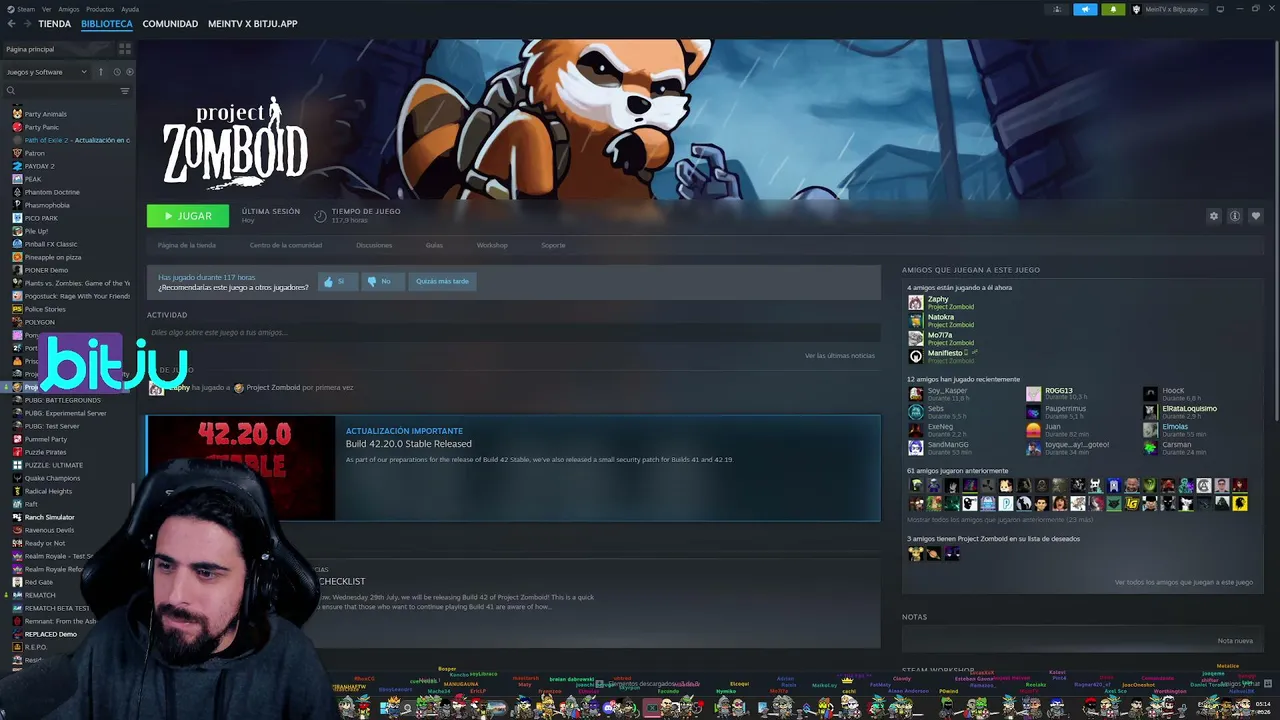Open the Discusiones link
Image resolution: width=1280 pixels, height=720 pixels.
click(x=374, y=245)
